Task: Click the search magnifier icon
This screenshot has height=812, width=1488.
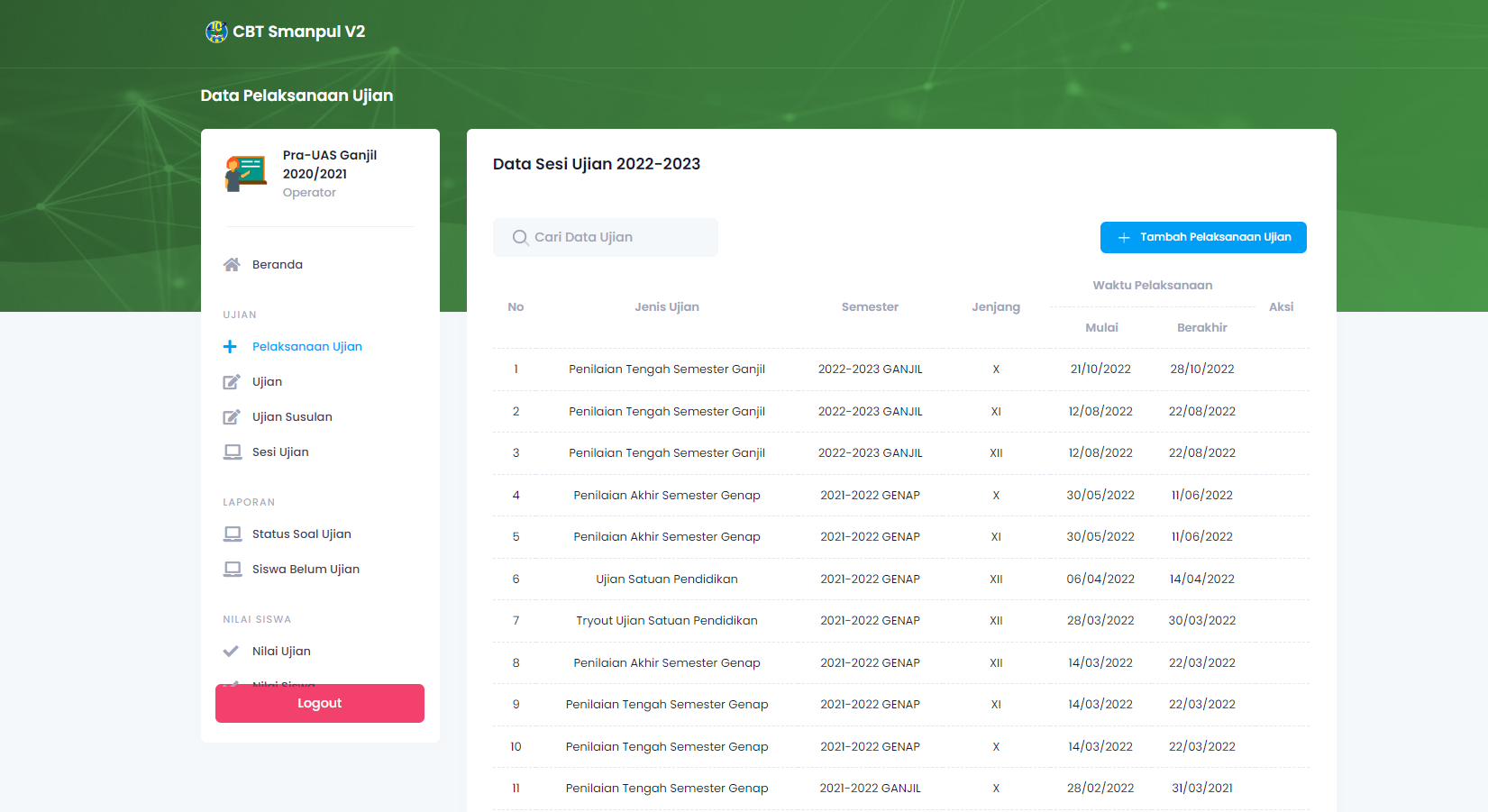Action: (x=520, y=238)
